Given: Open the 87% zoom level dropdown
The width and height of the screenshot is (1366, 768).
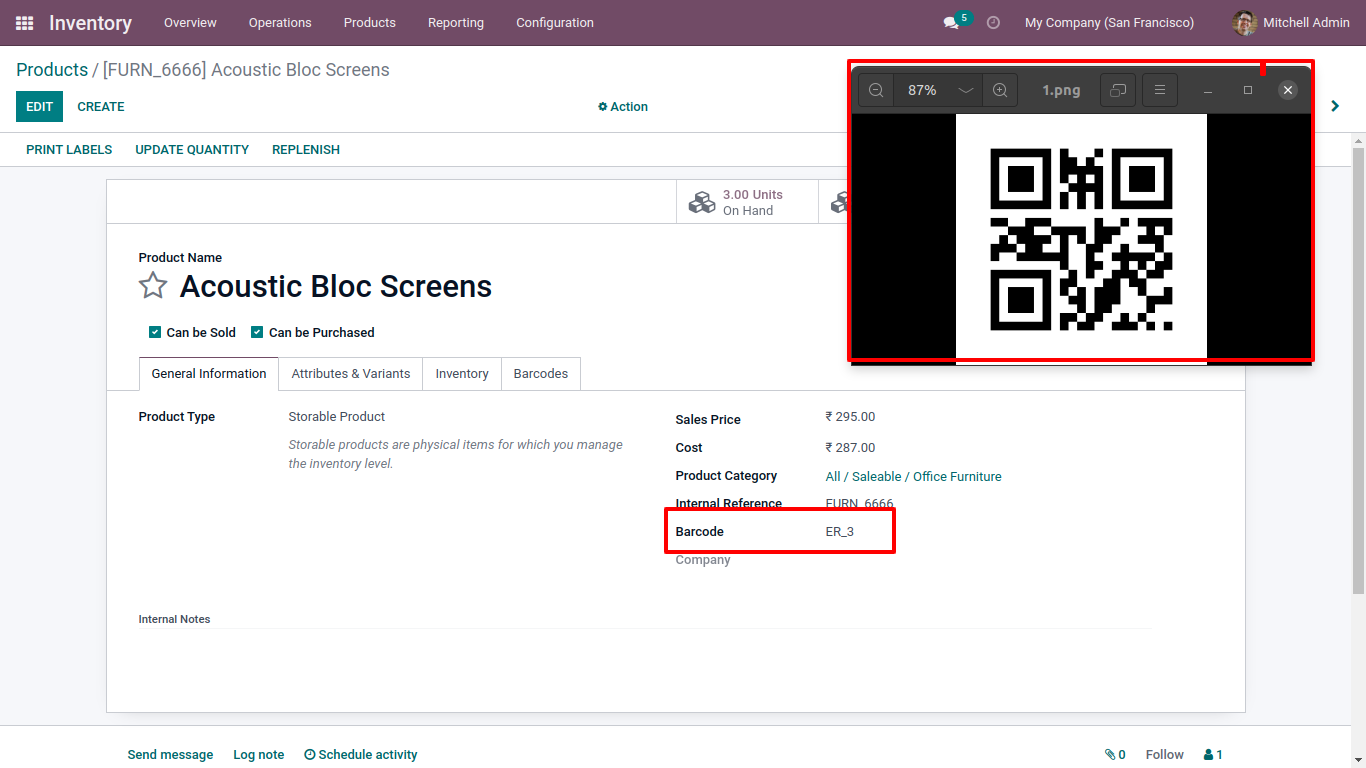Looking at the screenshot, I should click(x=938, y=90).
